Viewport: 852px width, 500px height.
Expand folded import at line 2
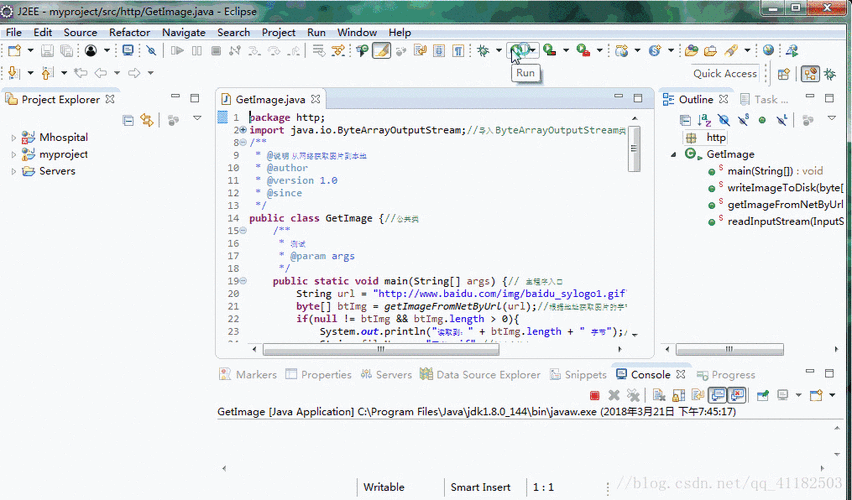tap(243, 130)
